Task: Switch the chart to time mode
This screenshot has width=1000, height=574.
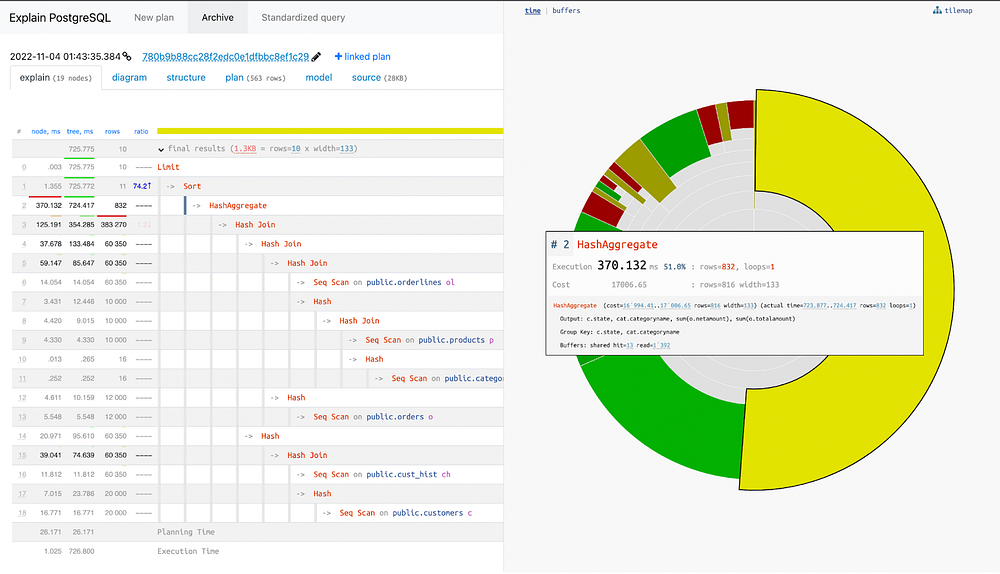Action: [533, 11]
